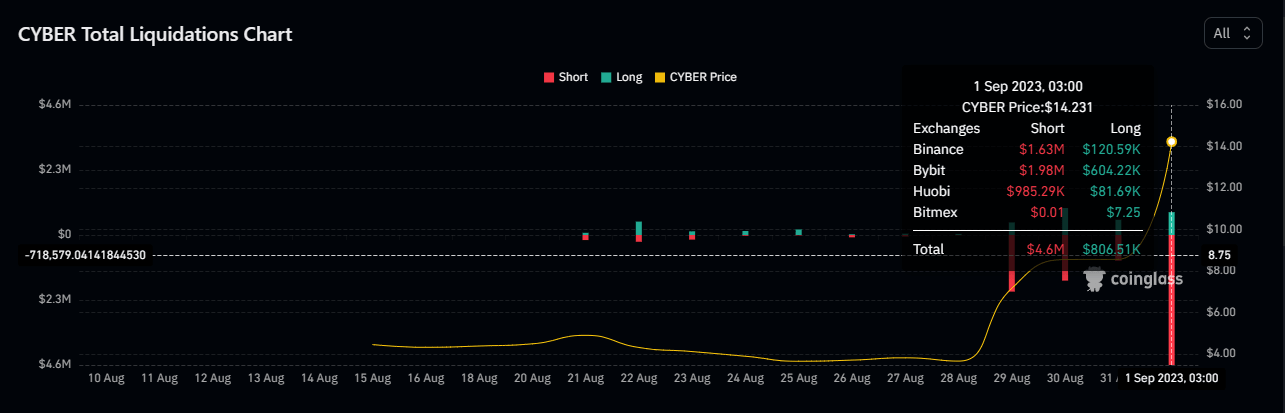
Task: Click the 21 Aug liquidation bar
Action: pyautogui.click(x=585, y=236)
